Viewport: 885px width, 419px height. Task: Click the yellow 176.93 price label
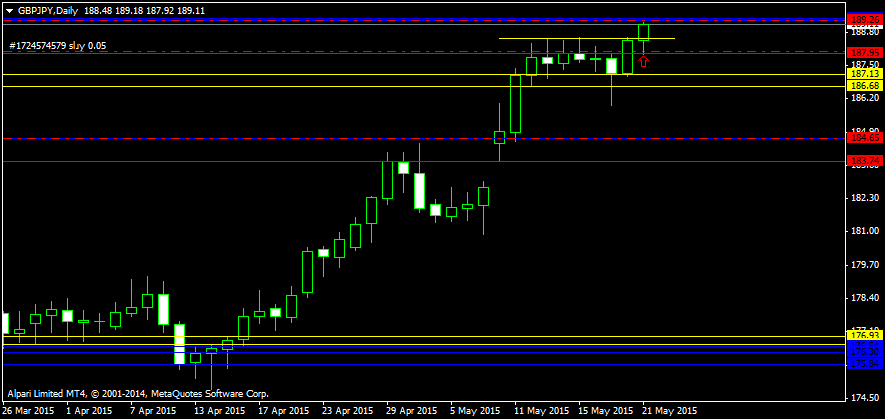tap(865, 336)
